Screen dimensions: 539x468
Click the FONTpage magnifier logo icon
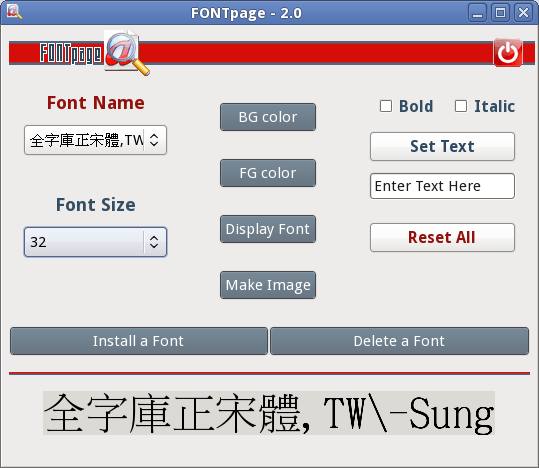[x=127, y=53]
